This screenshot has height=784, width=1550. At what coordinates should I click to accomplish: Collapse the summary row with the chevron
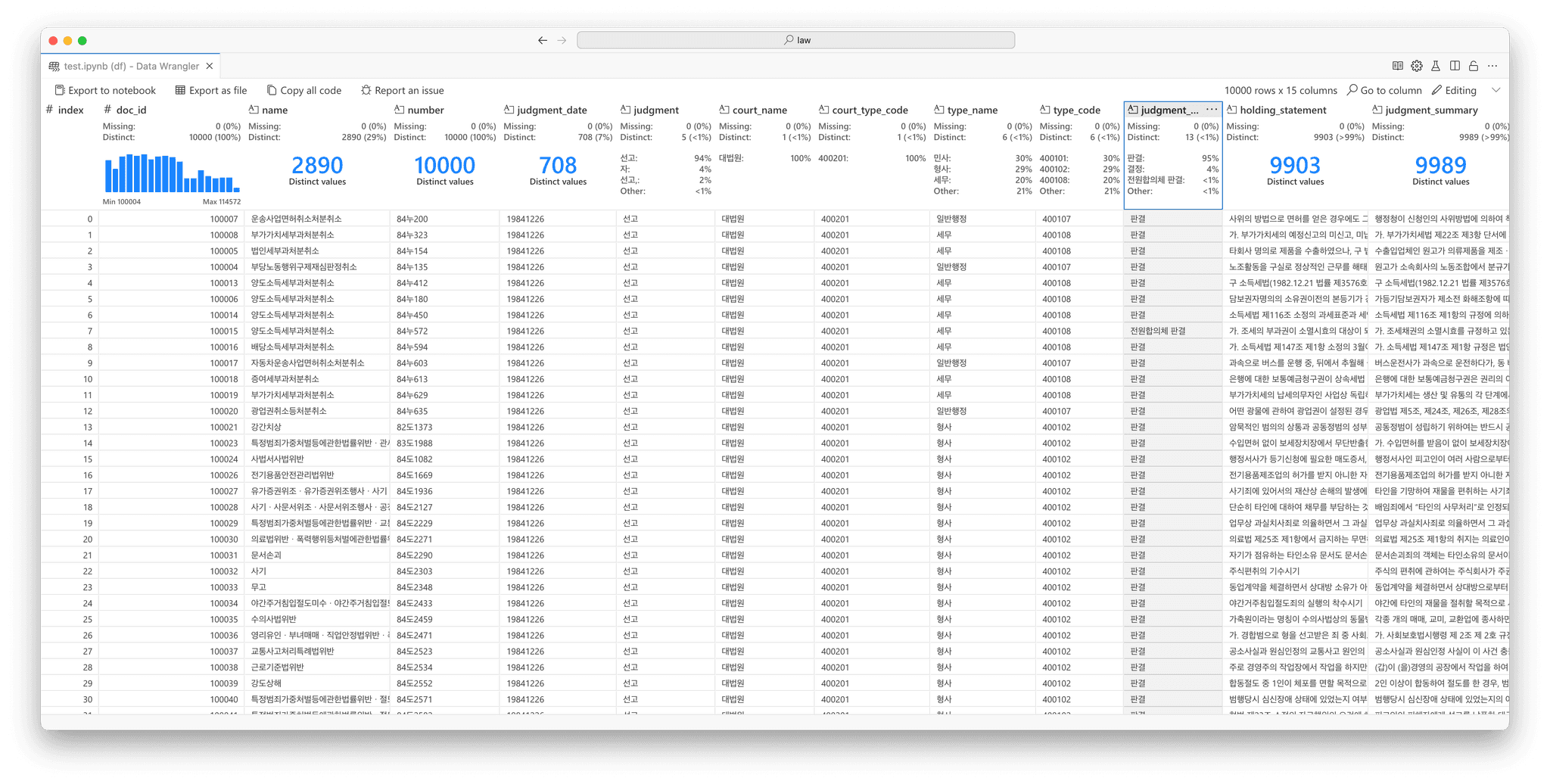pos(1496,90)
